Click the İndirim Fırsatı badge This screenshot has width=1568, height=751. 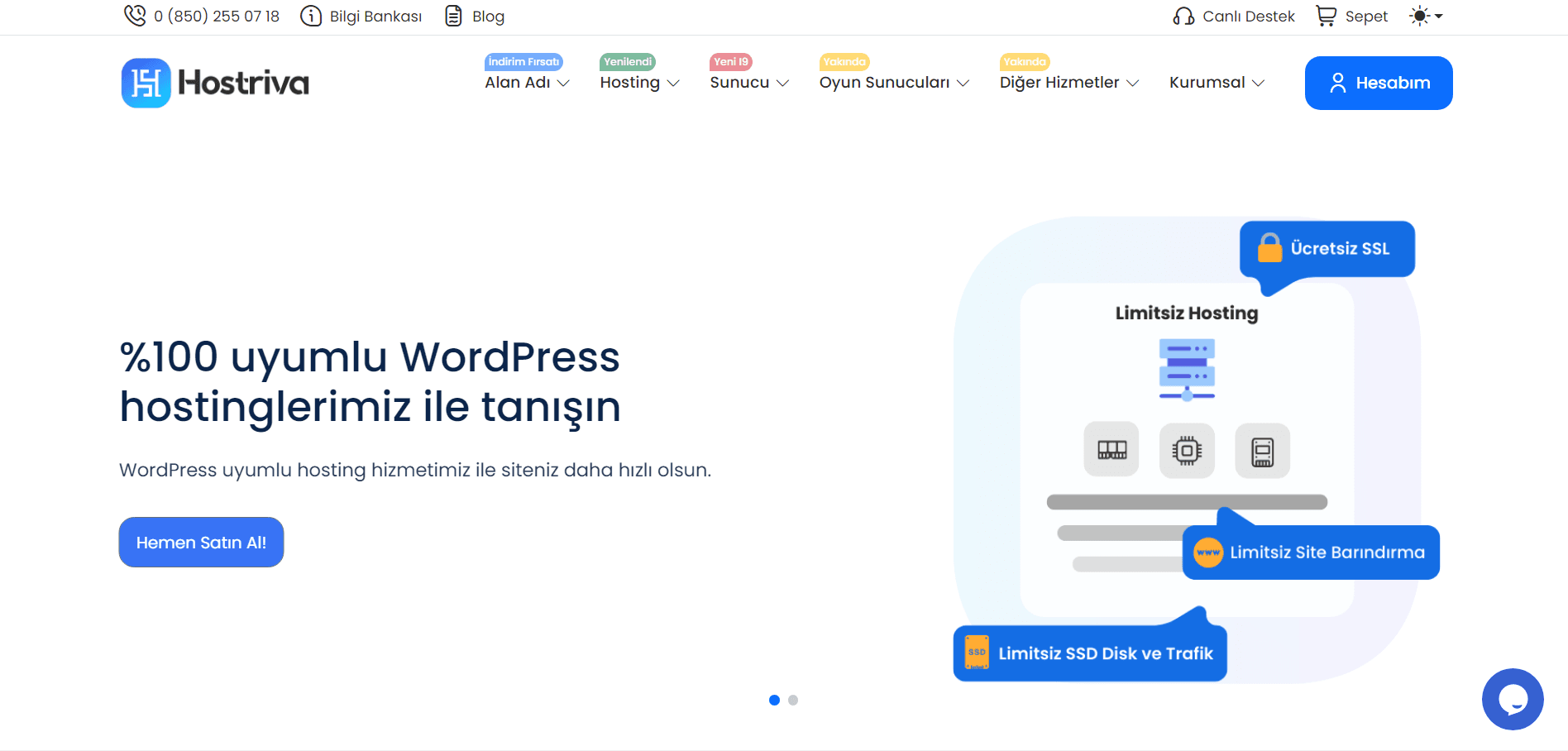pos(523,62)
